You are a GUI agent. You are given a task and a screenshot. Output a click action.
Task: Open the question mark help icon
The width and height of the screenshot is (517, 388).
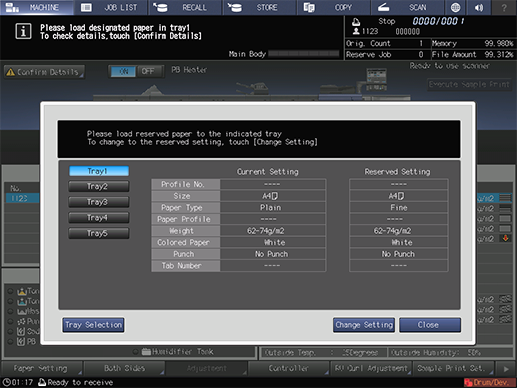coord(504,7)
